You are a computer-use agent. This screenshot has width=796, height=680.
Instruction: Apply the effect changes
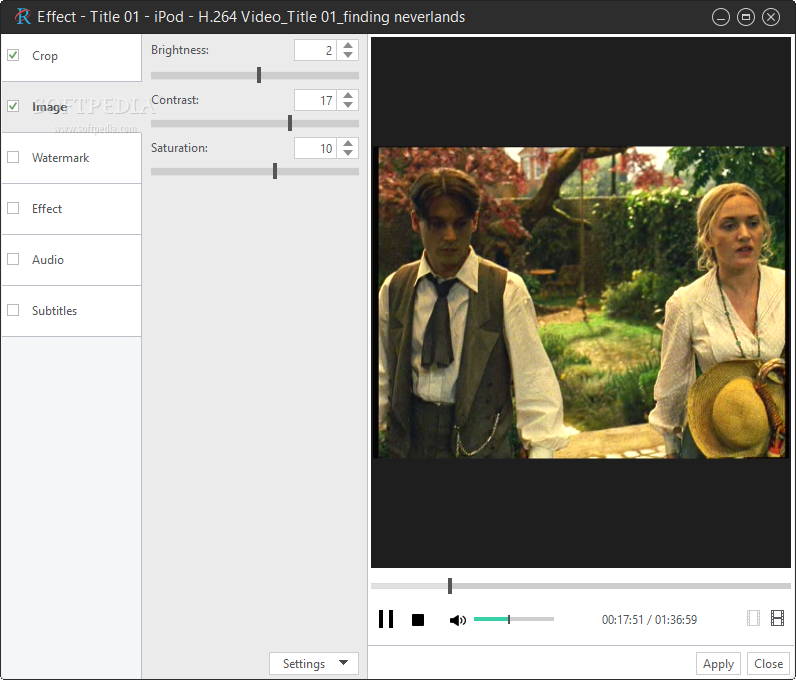(718, 664)
